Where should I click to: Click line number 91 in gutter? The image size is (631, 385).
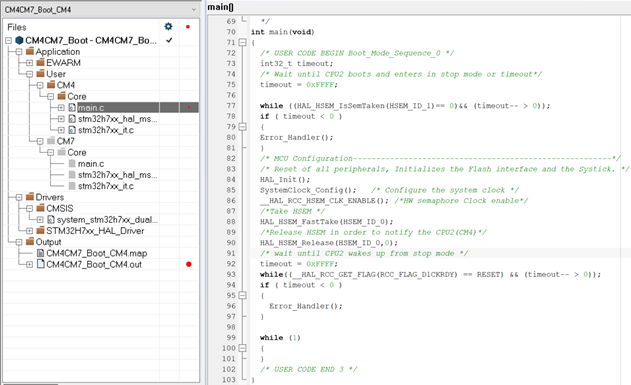pos(231,253)
